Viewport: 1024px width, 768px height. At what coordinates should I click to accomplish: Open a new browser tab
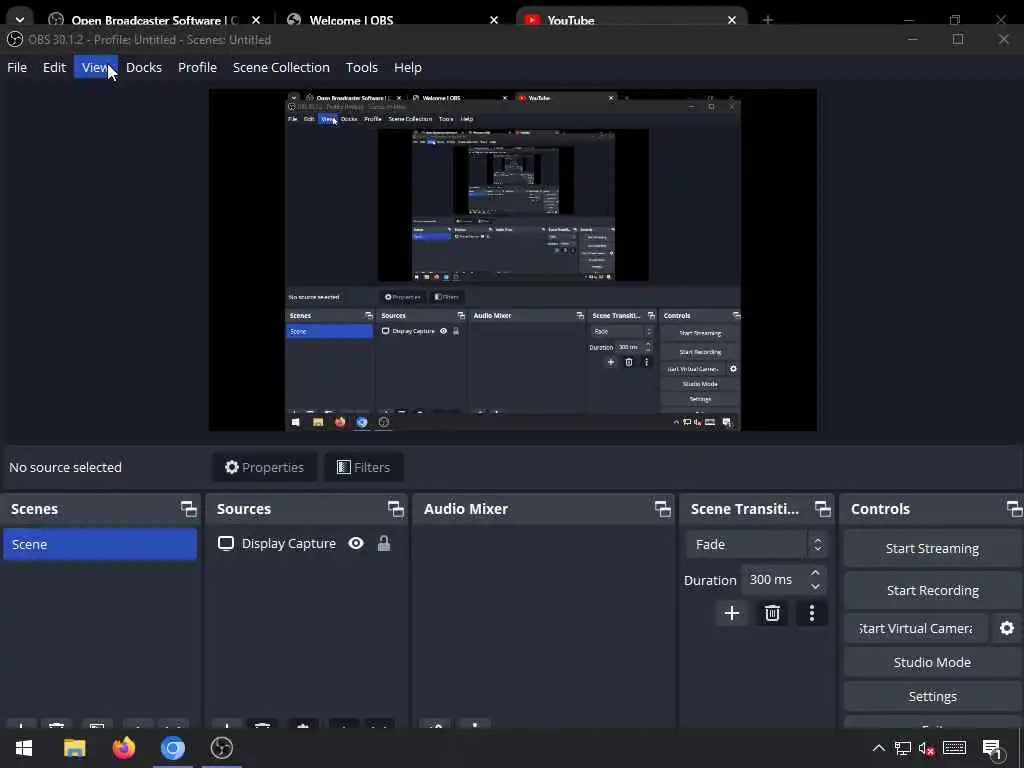768,20
